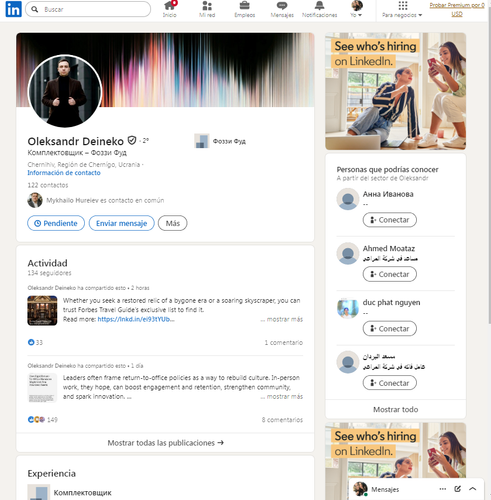Image resolution: width=491 pixels, height=500 pixels.
Task: Click the Pendiente button
Action: tap(56, 223)
